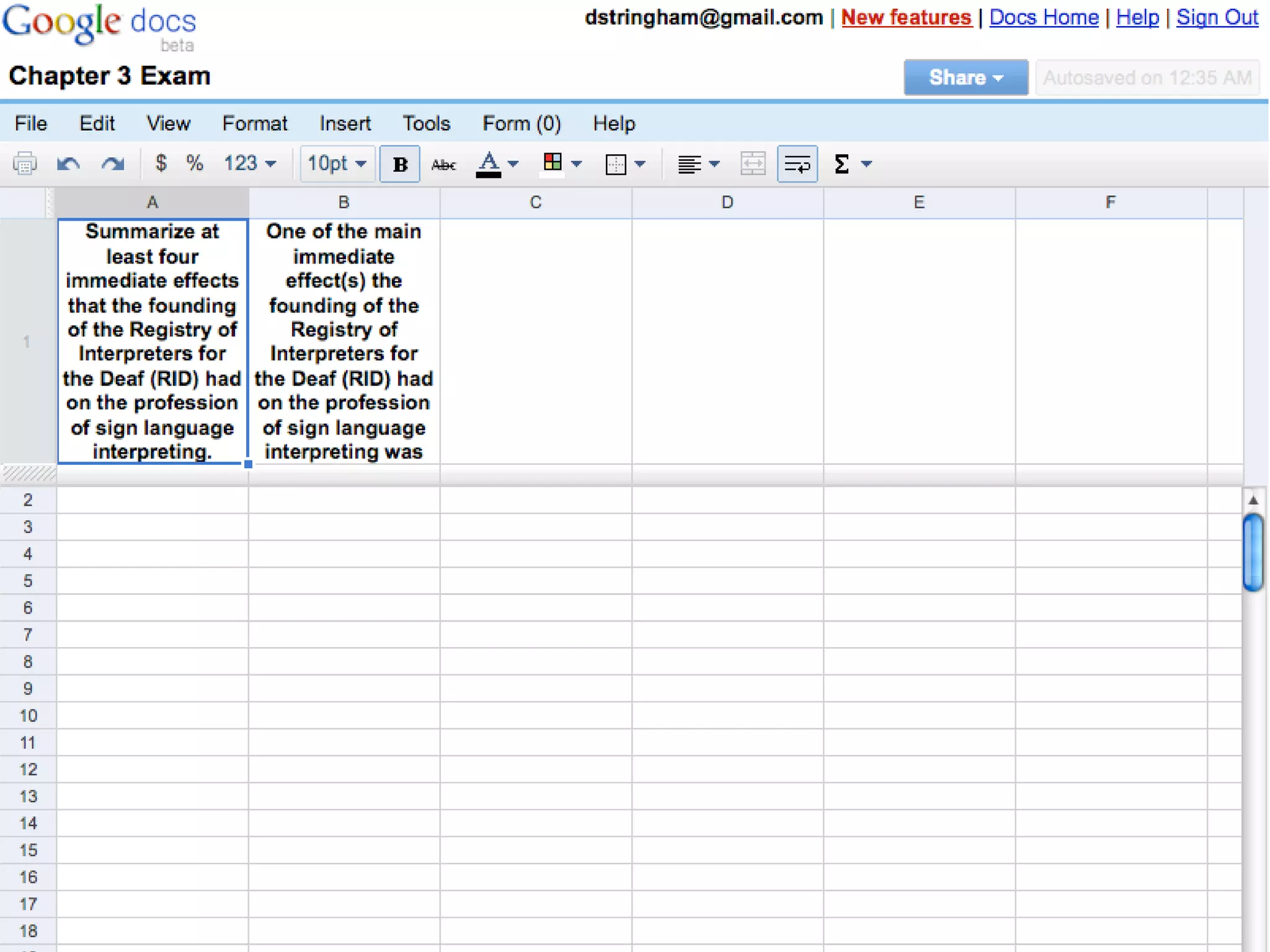Click the Sigma formula icon
1270x952 pixels.
coord(842,164)
